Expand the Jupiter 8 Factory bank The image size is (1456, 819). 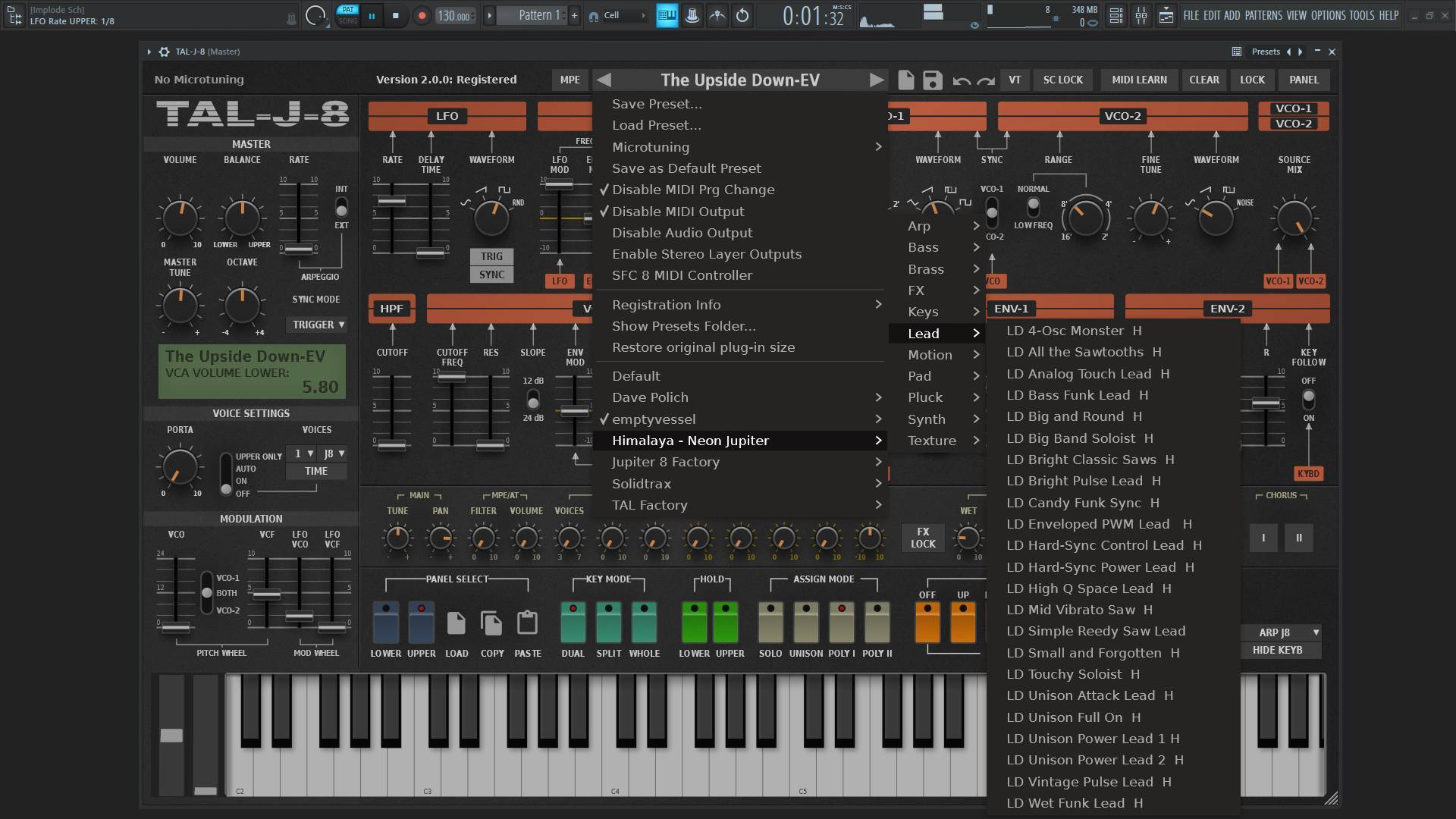[x=740, y=462]
